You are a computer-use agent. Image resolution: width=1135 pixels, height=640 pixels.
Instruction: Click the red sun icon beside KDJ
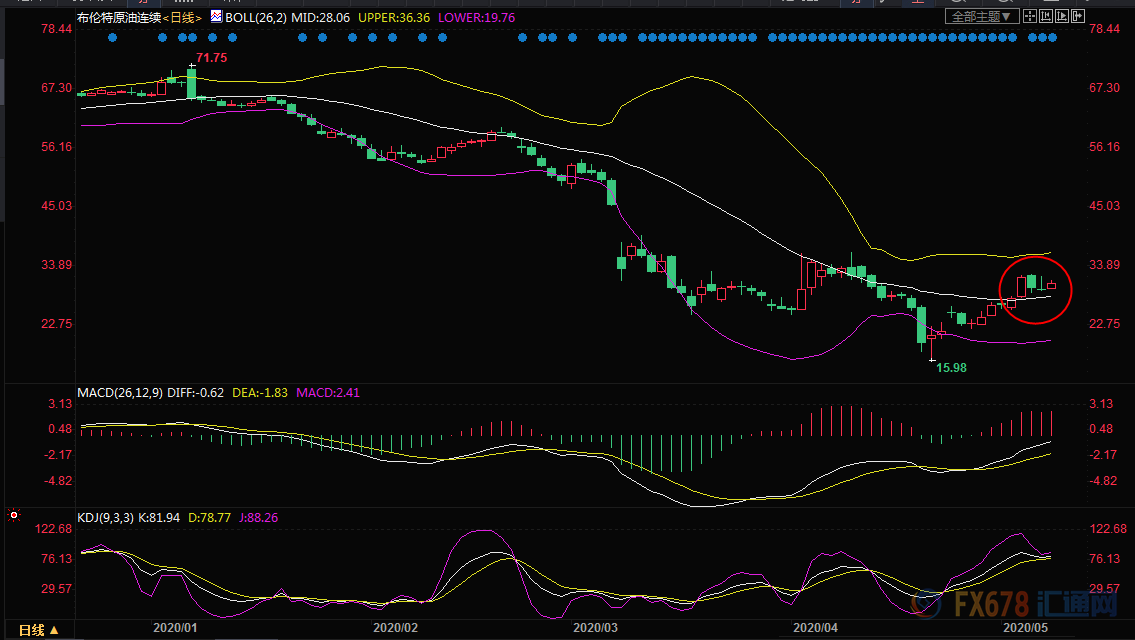(13, 515)
